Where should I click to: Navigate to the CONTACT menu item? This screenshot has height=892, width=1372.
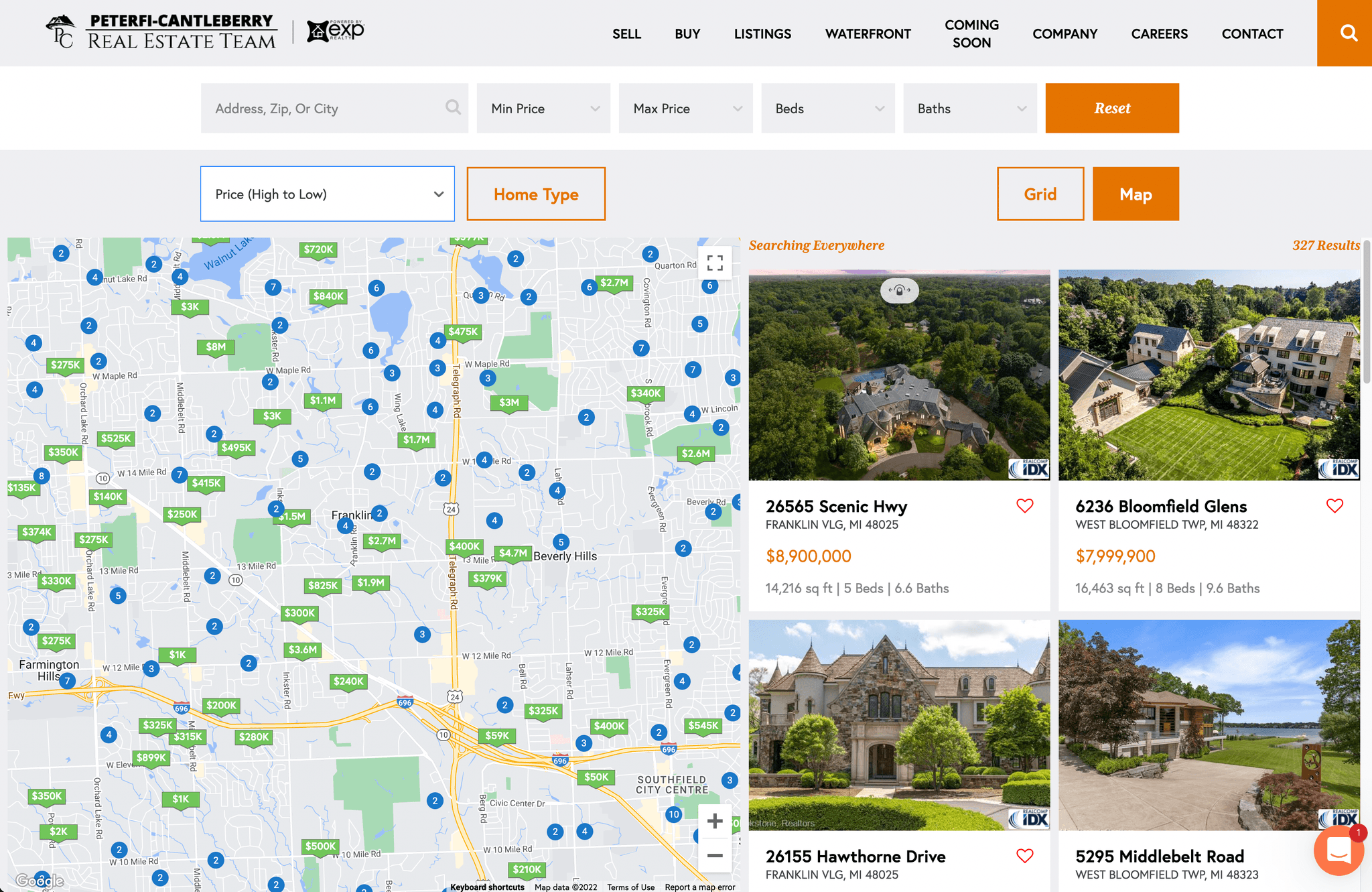coord(1252,34)
